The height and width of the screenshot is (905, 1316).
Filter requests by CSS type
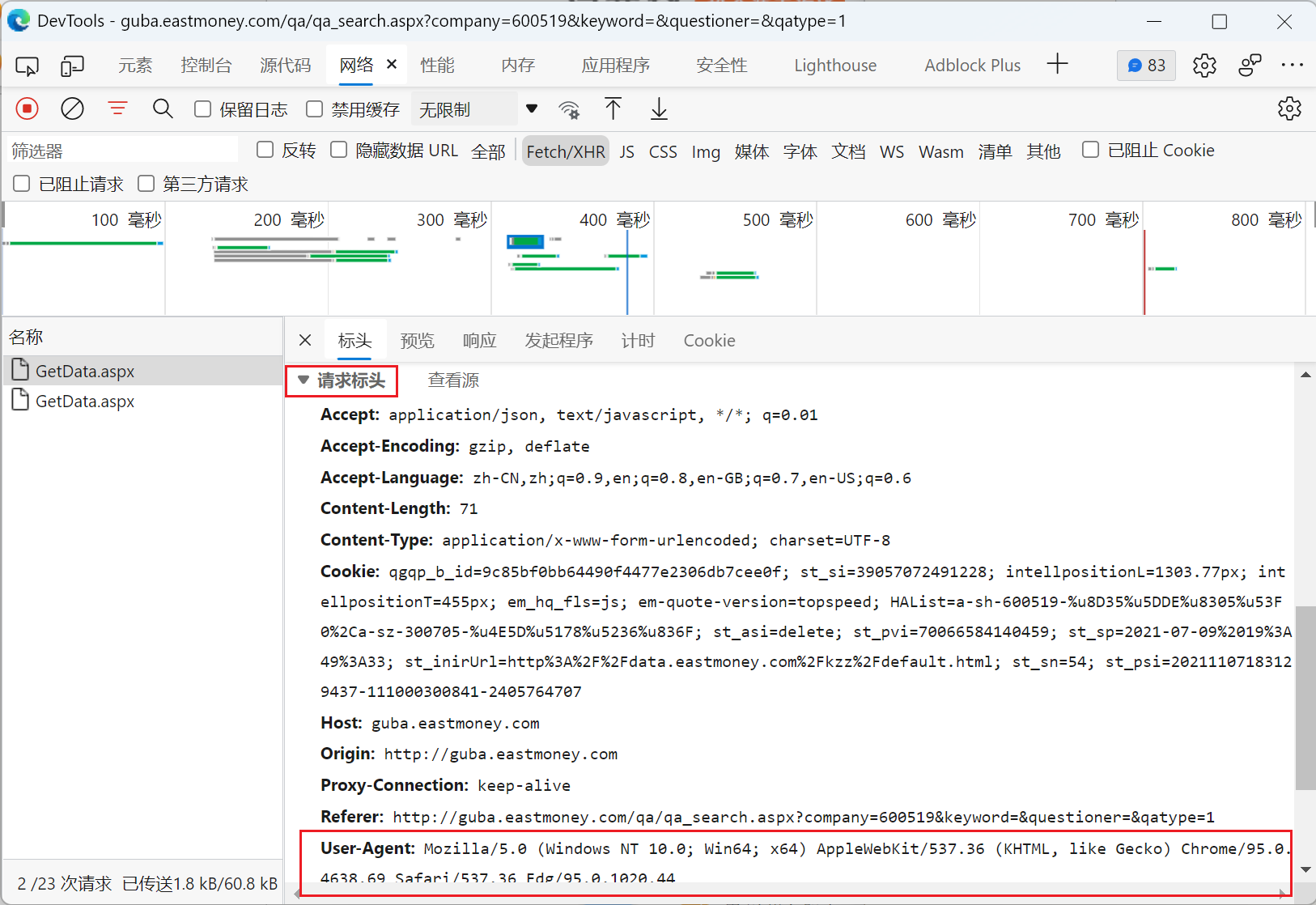tap(663, 151)
